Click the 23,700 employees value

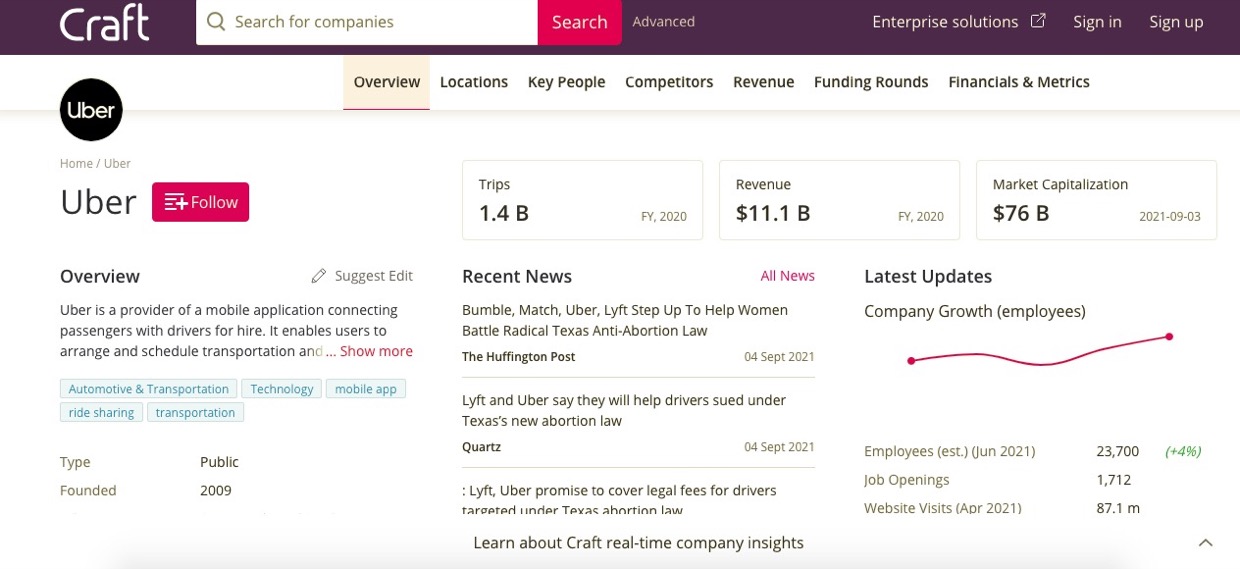coord(1118,452)
